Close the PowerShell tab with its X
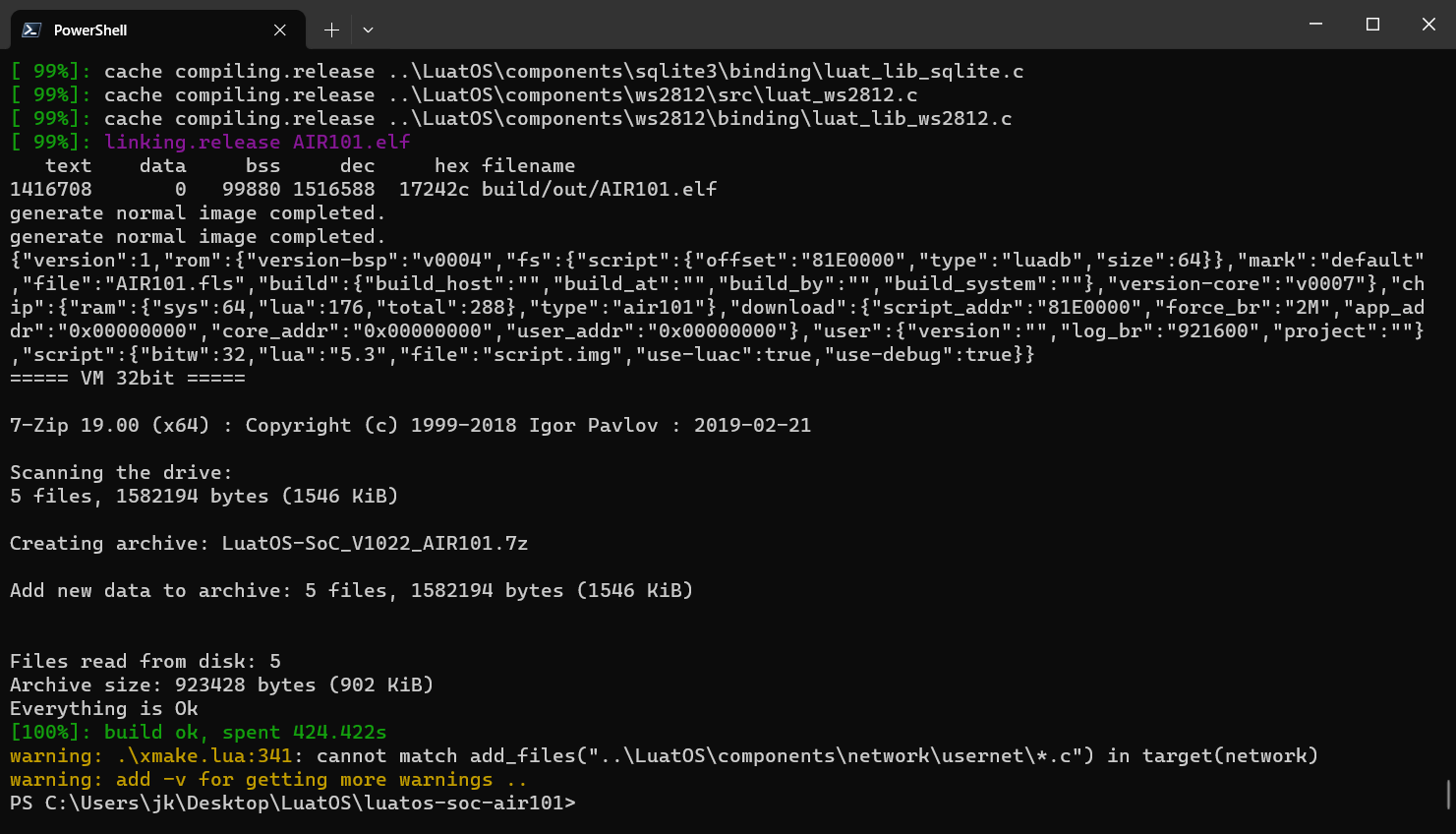This screenshot has height=834, width=1456. tap(279, 30)
